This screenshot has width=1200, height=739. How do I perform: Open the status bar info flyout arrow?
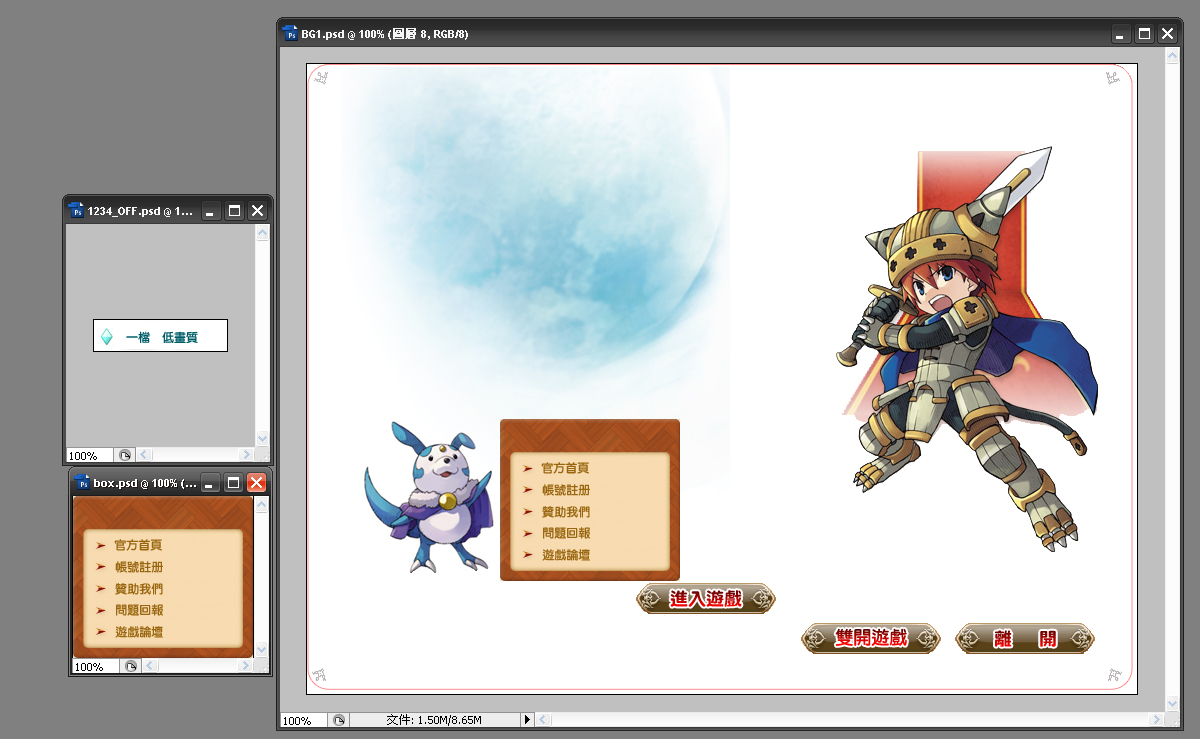coord(528,720)
